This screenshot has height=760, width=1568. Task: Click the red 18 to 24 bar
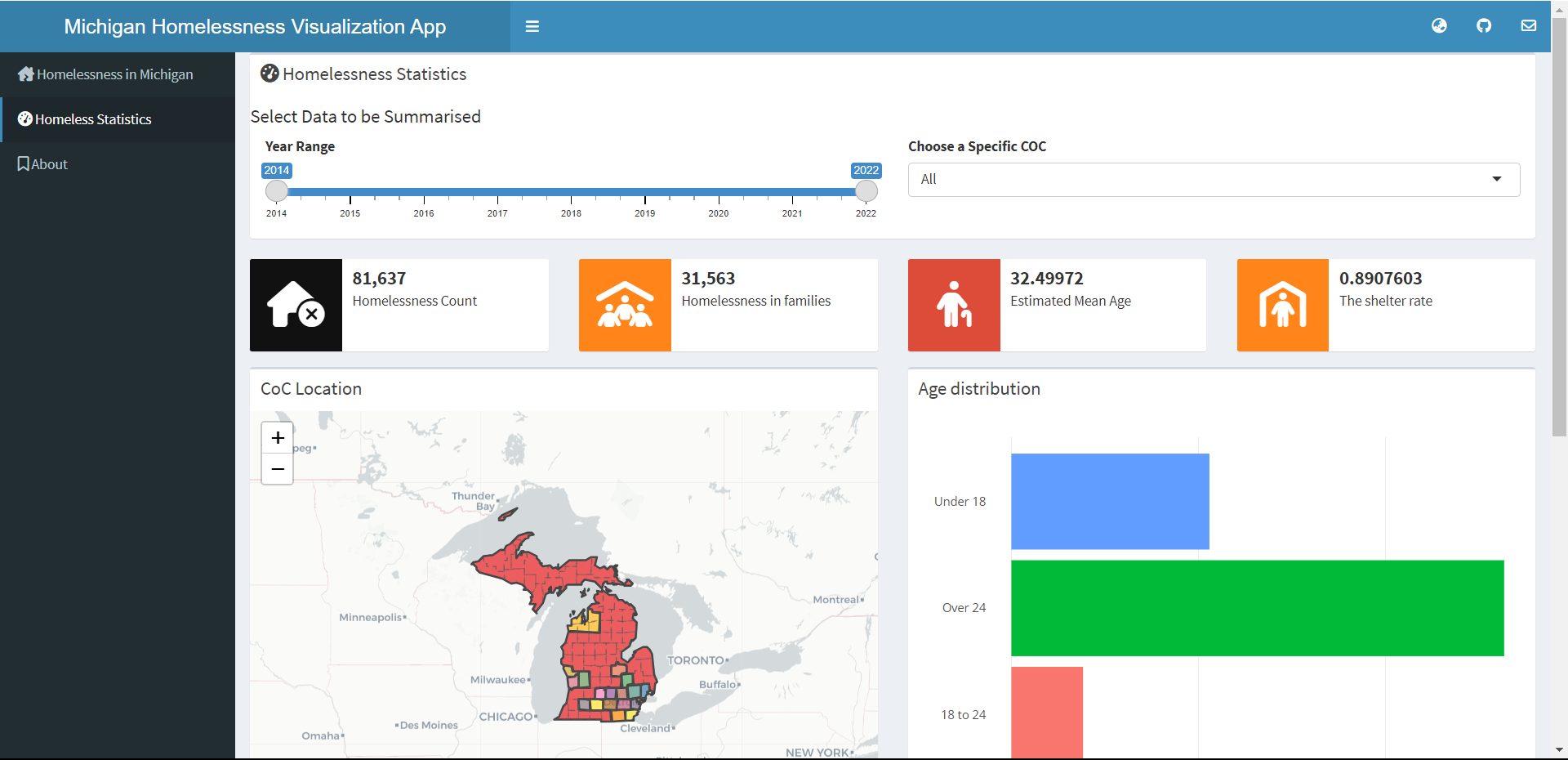click(1047, 713)
